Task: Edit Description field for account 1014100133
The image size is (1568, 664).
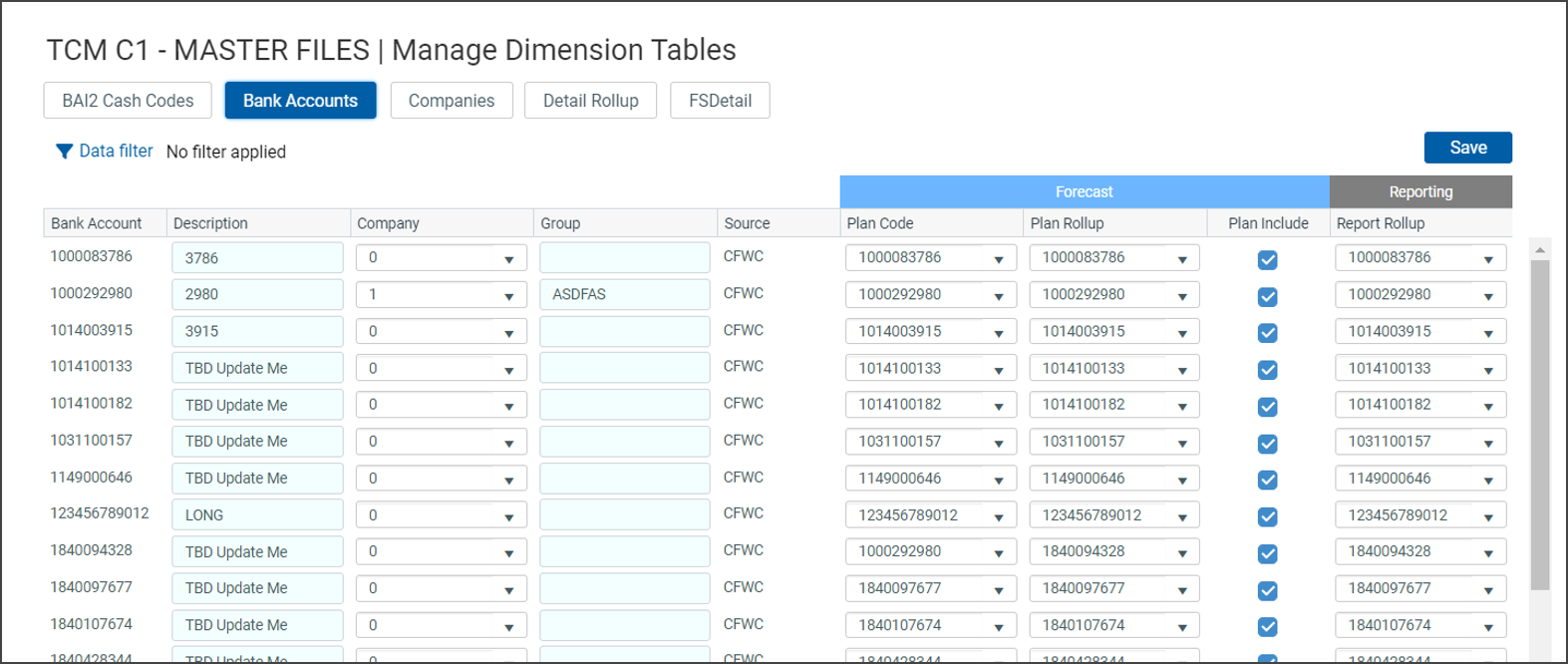Action: 257,368
